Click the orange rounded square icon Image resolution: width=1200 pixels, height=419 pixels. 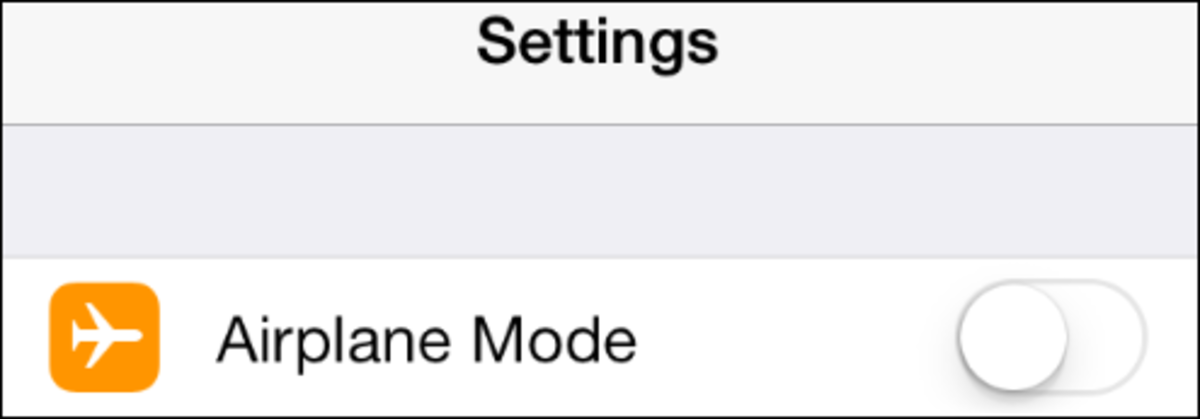click(104, 337)
